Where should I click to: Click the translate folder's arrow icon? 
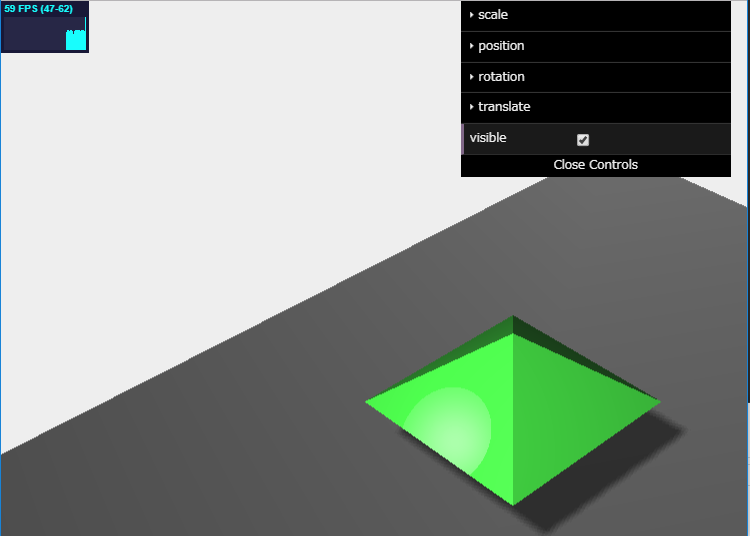(x=471, y=107)
